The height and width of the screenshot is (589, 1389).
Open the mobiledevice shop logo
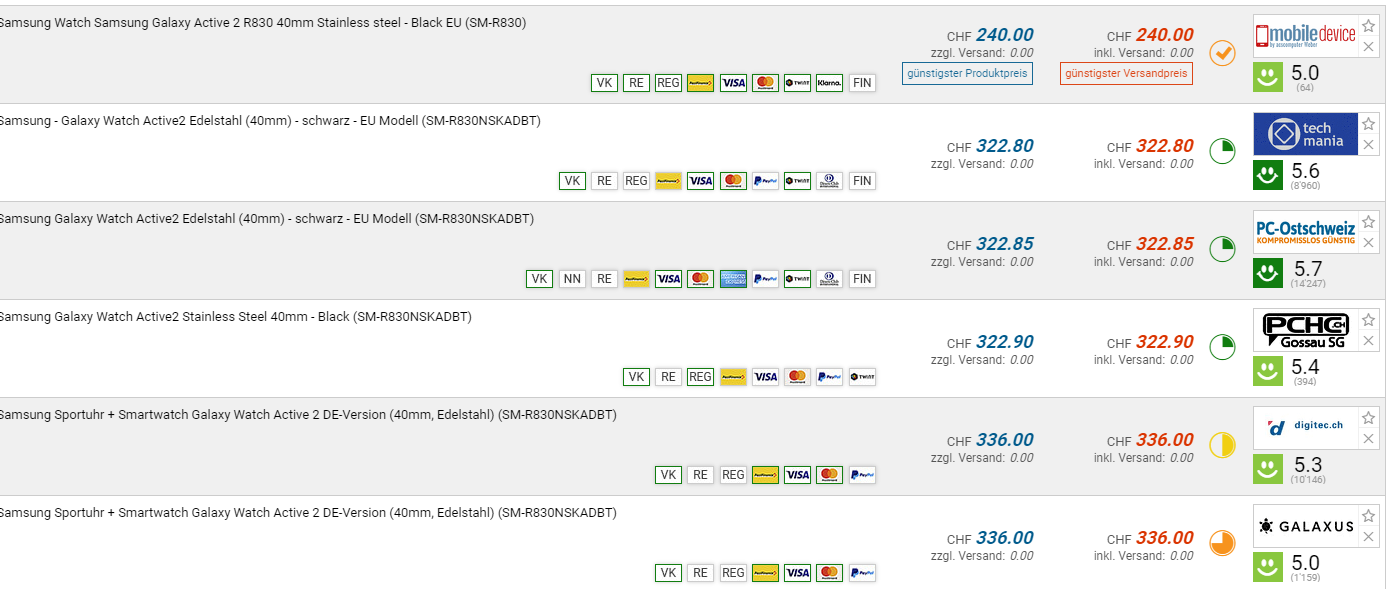pos(1305,35)
